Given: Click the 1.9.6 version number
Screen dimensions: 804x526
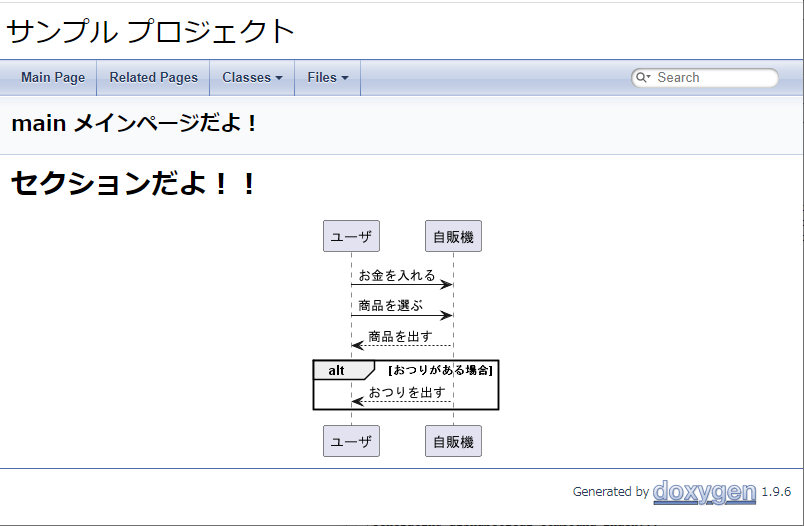Looking at the screenshot, I should (776, 492).
